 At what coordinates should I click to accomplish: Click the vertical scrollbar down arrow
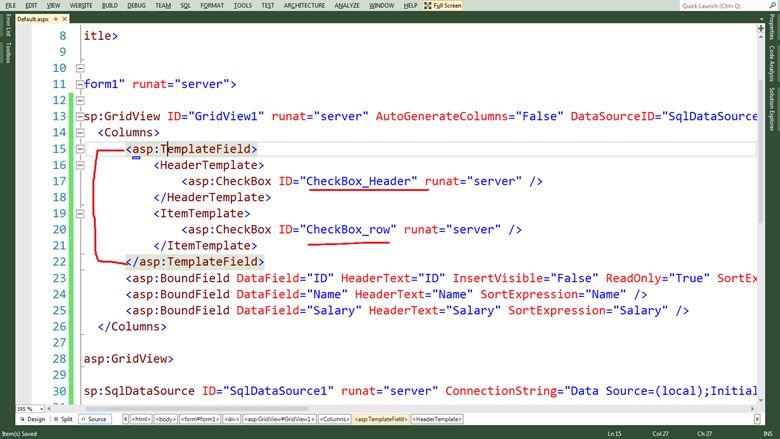pyautogui.click(x=761, y=400)
